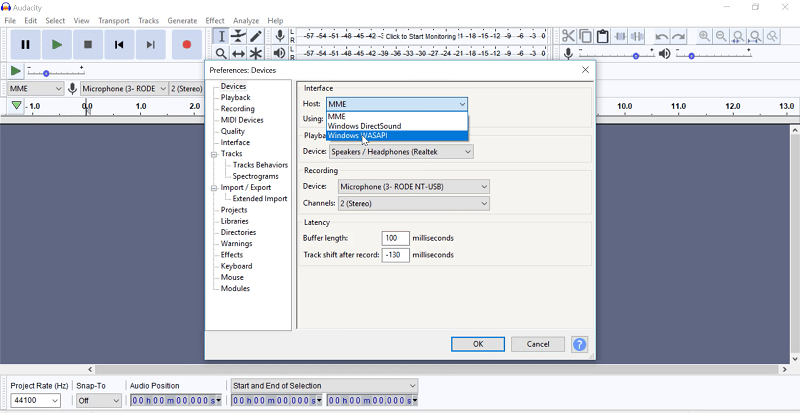Image resolution: width=800 pixels, height=413 pixels.
Task: Select the Envelope tool
Action: point(239,36)
